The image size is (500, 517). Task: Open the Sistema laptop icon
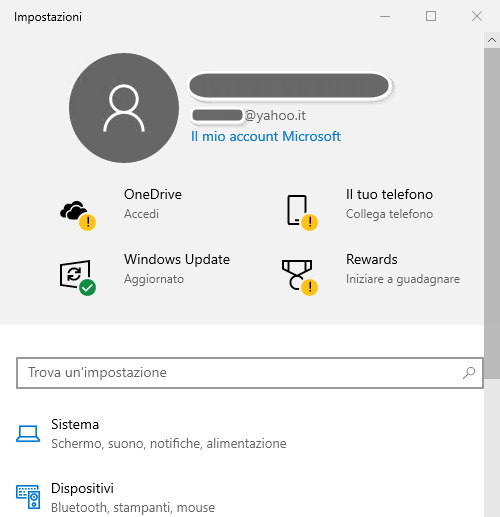(28, 433)
